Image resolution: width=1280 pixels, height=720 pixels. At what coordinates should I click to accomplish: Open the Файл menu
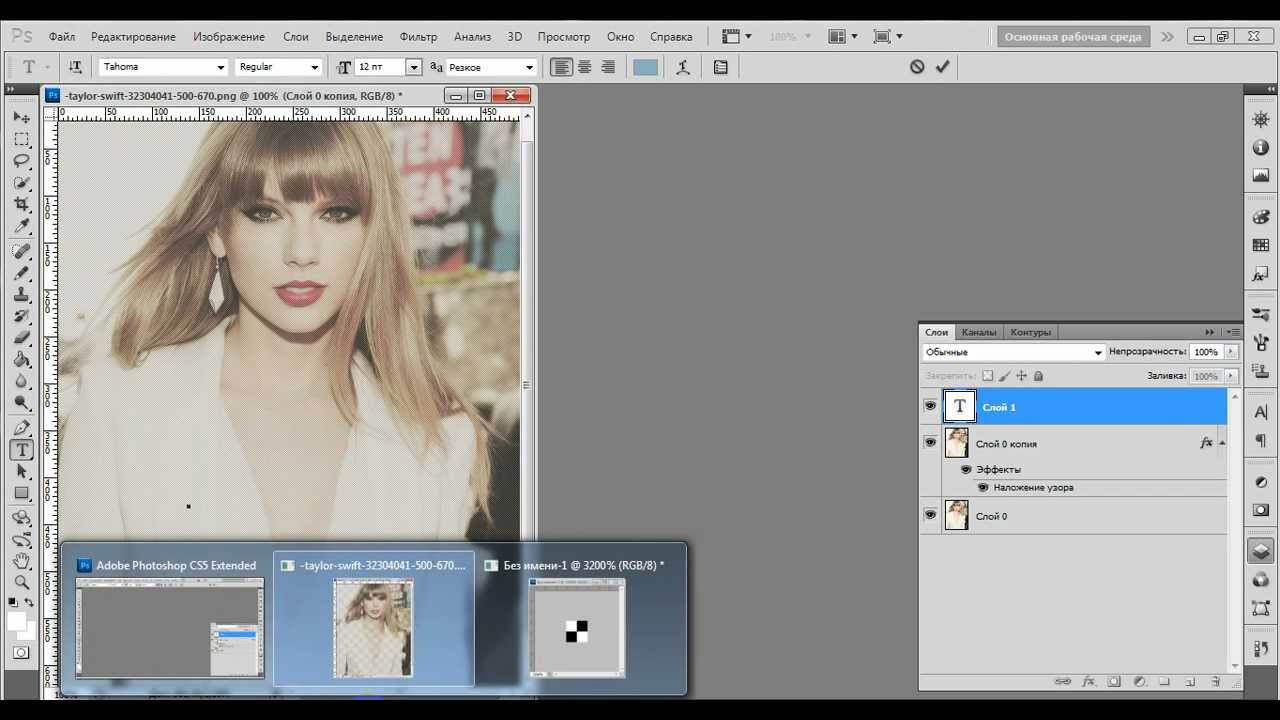61,36
